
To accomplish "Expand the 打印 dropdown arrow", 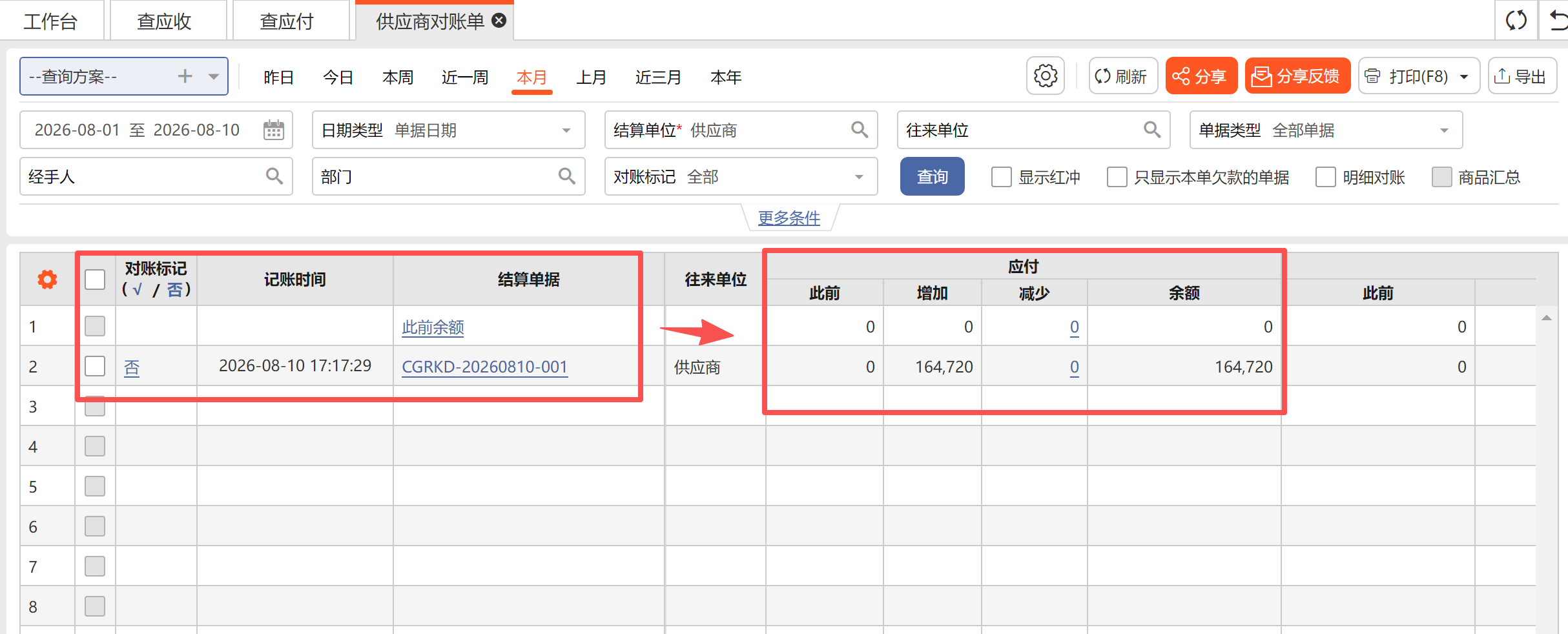I will coord(1464,77).
